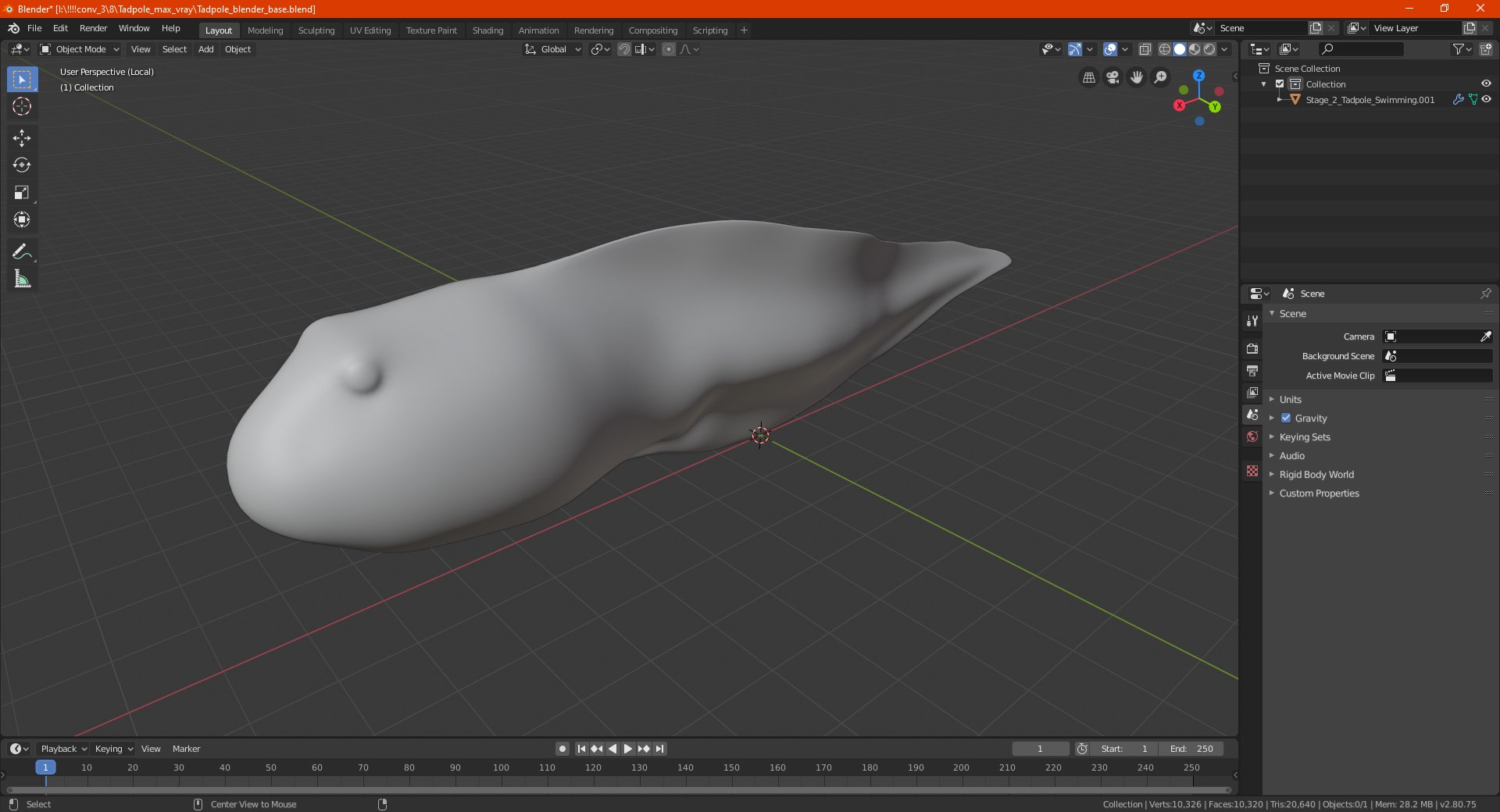
Task: Open the Render properties tab
Action: (1252, 348)
